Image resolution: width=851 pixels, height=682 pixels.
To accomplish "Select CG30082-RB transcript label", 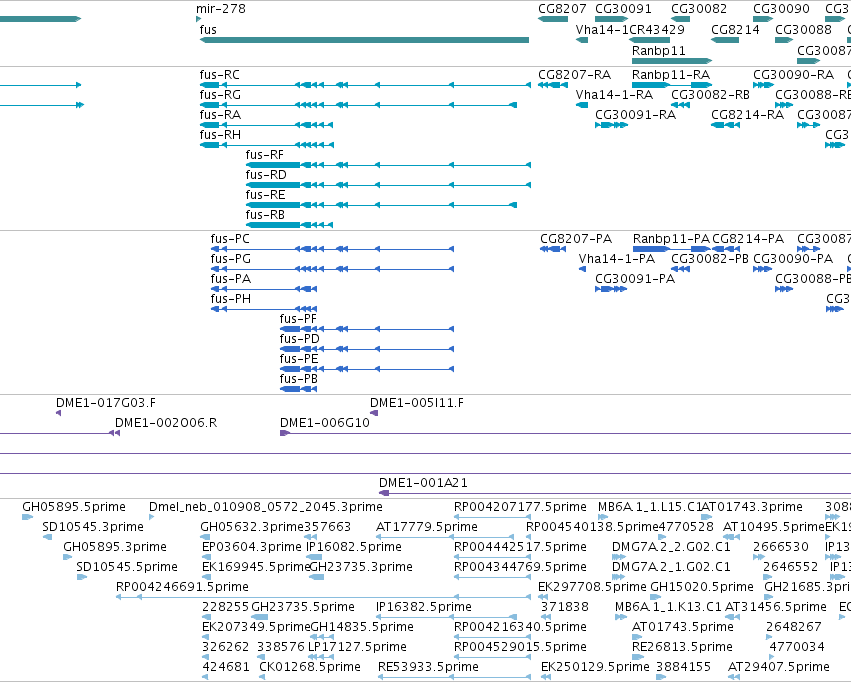I will (710, 94).
